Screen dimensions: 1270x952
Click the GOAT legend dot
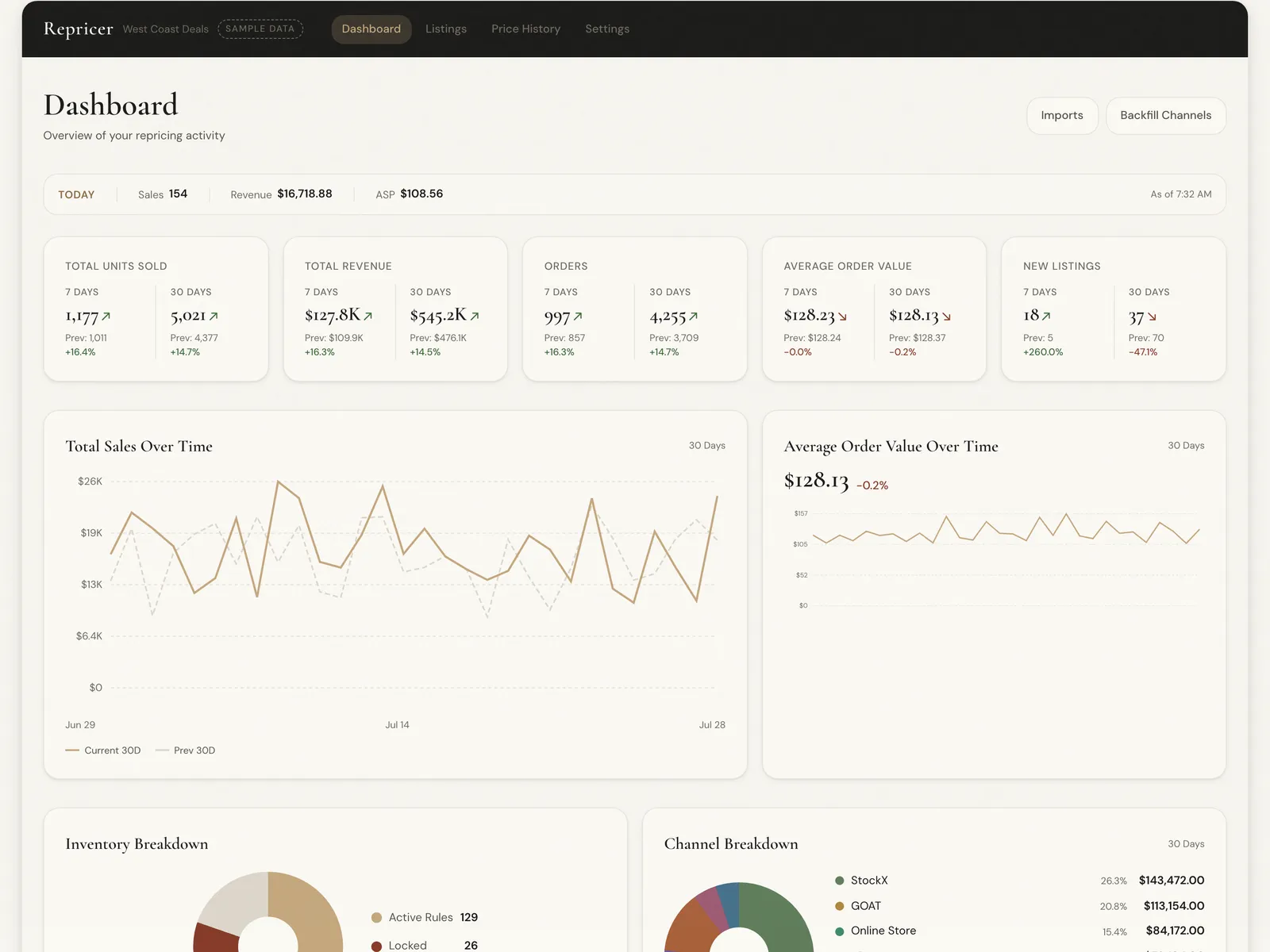tap(839, 906)
